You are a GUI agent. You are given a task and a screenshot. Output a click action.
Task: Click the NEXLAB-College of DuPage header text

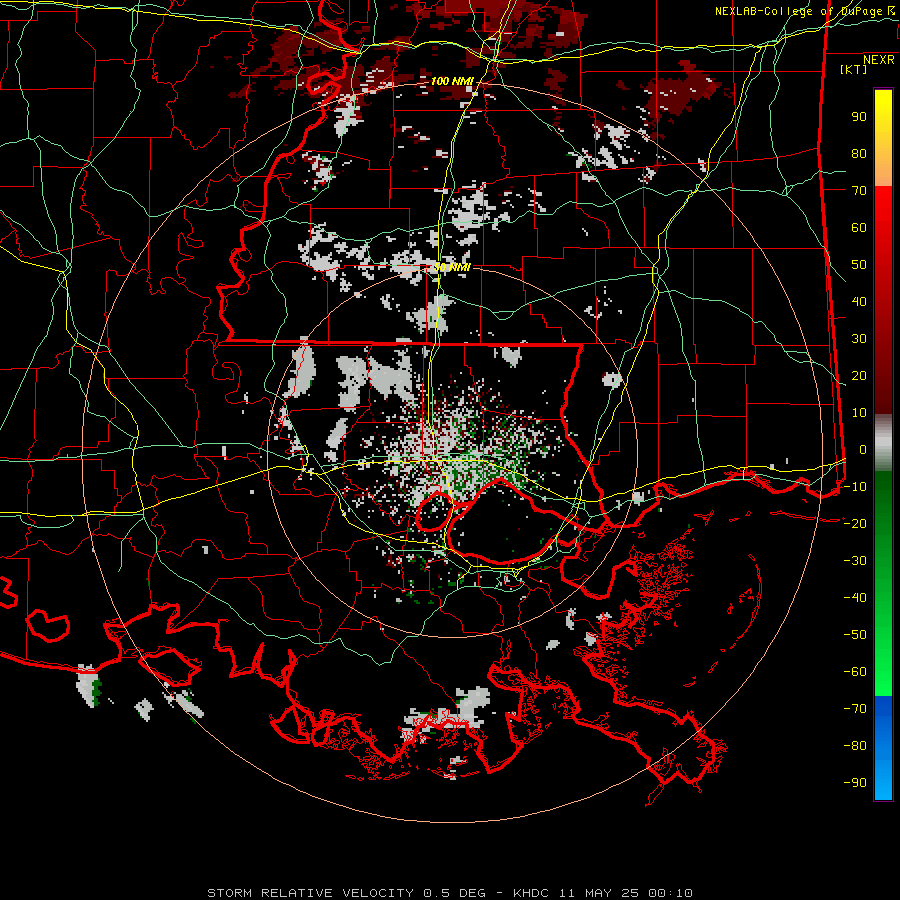(804, 11)
